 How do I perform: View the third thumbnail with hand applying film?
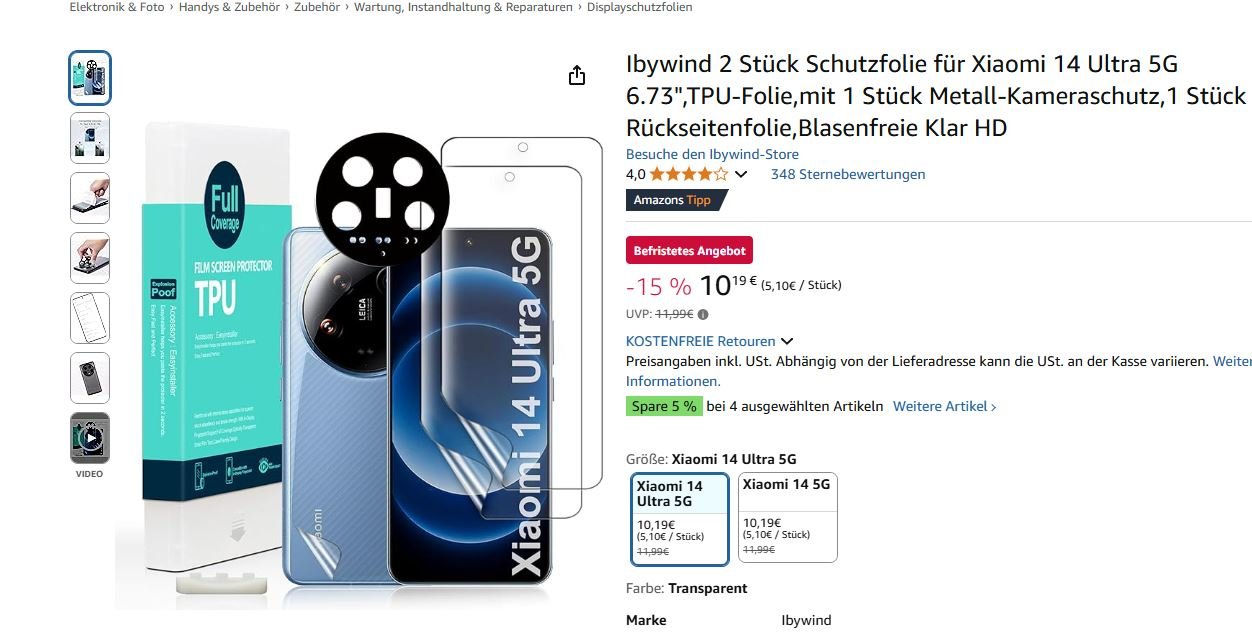tap(90, 198)
